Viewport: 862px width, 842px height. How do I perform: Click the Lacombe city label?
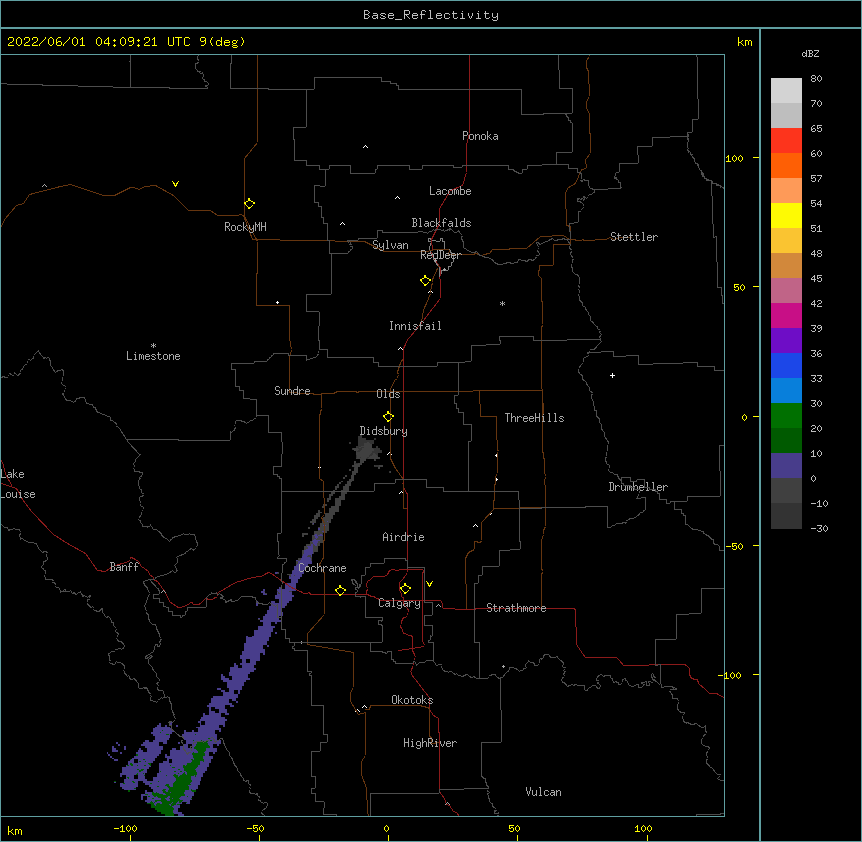click(x=450, y=191)
